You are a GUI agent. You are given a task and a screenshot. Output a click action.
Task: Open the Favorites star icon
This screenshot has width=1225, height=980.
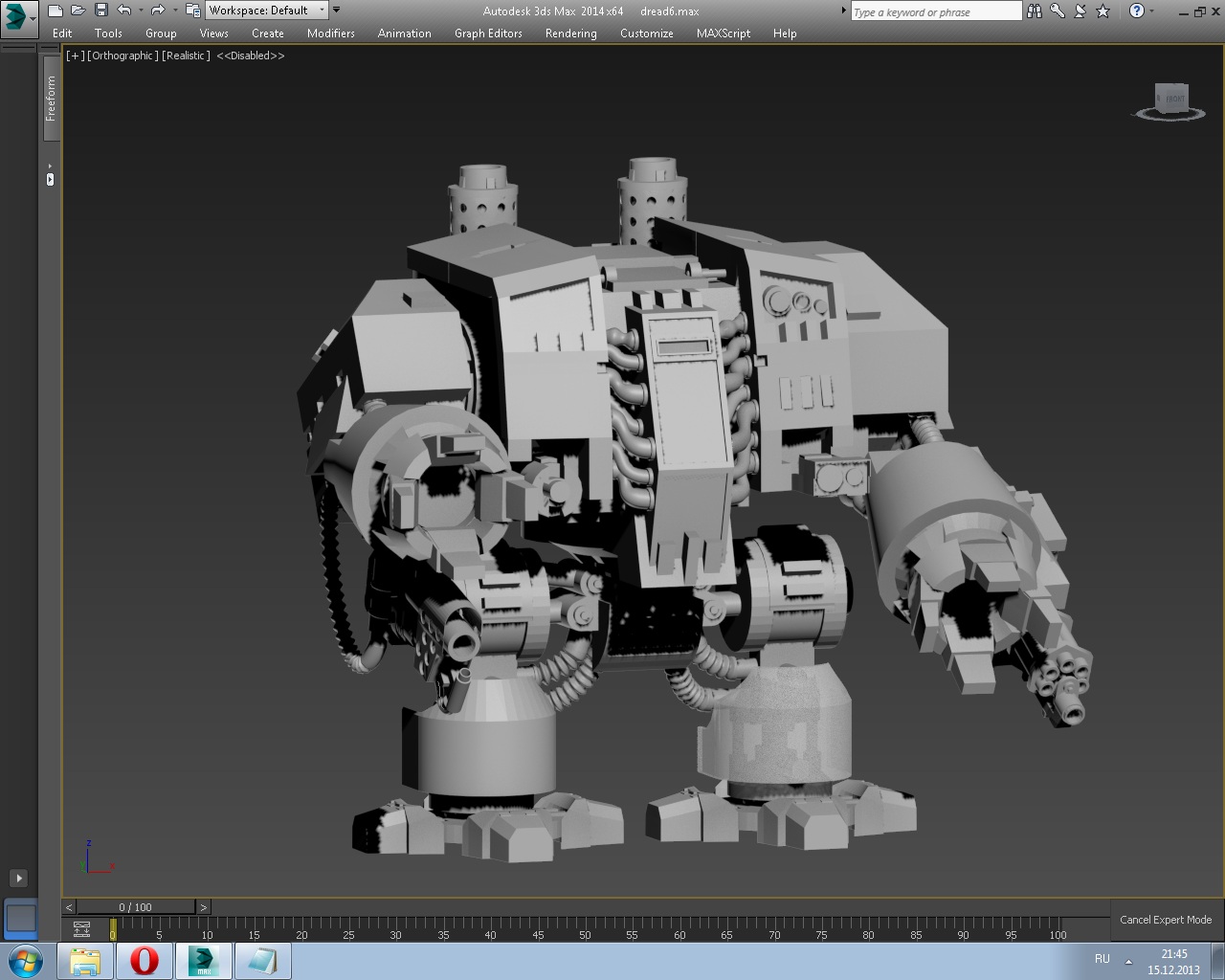click(1103, 11)
